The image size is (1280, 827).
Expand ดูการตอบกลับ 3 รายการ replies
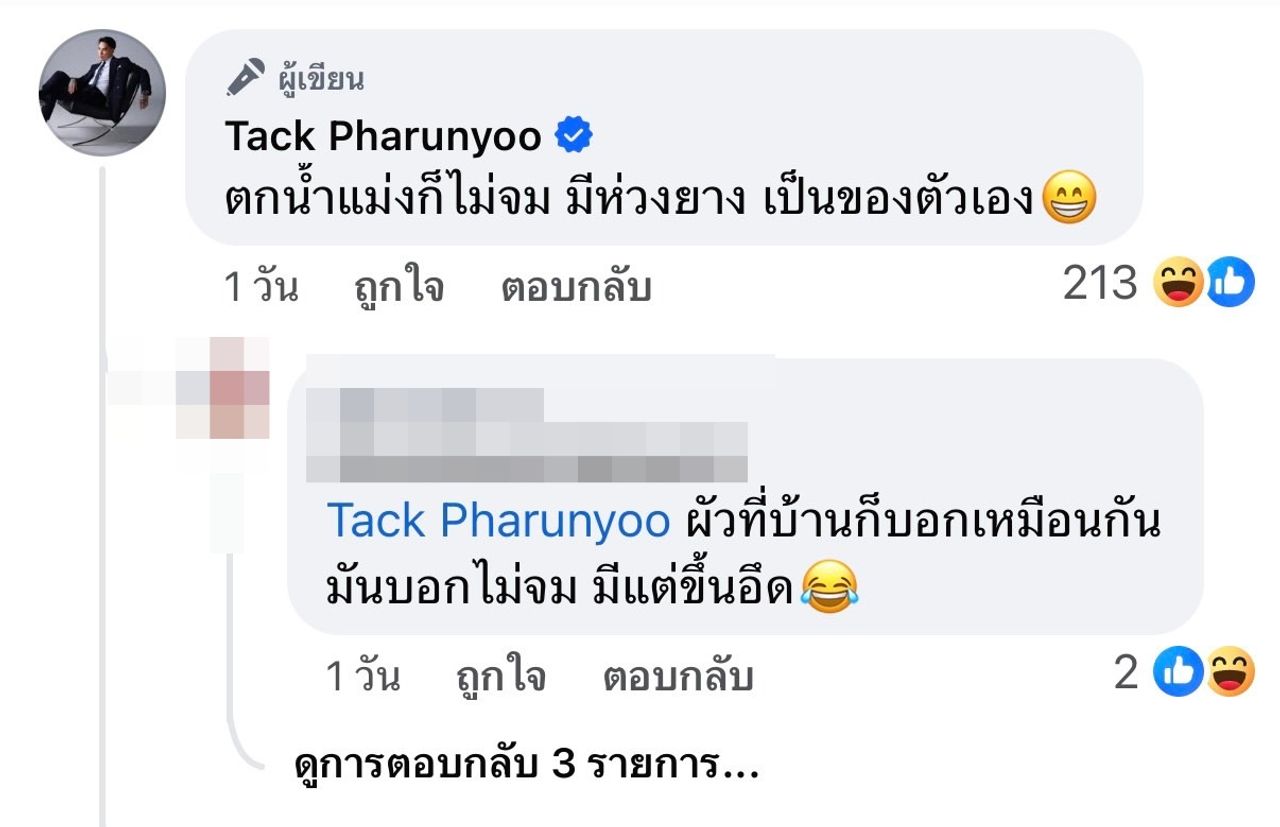click(525, 767)
